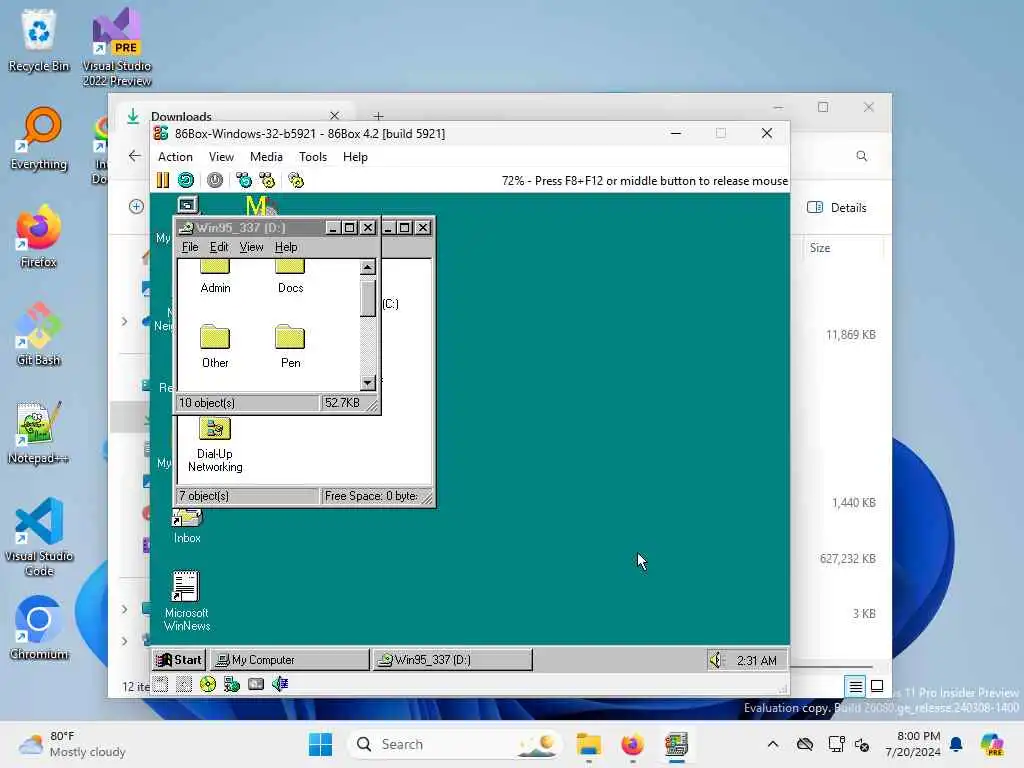Click scroll down arrow in Win95_337 window
1024x768 pixels.
pyautogui.click(x=368, y=383)
